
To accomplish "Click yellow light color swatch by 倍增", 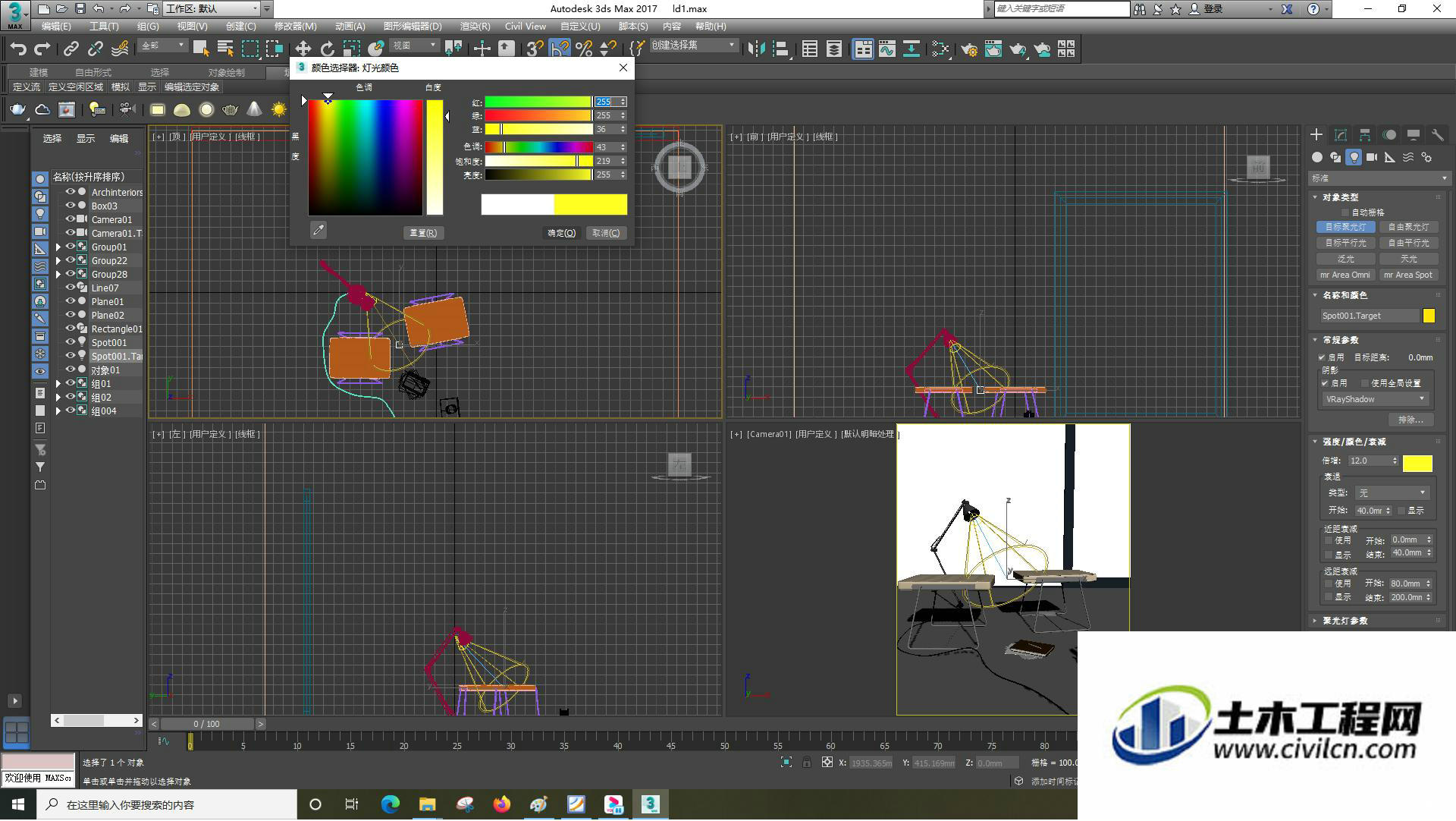I will (x=1417, y=463).
